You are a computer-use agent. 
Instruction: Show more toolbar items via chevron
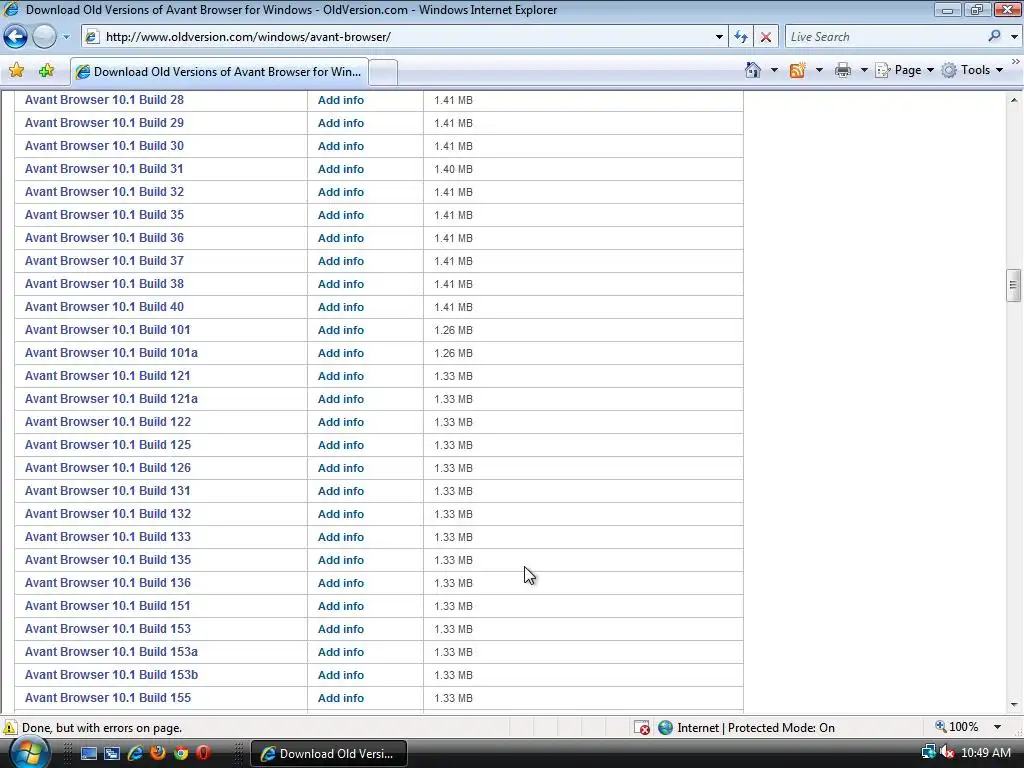(x=1016, y=61)
